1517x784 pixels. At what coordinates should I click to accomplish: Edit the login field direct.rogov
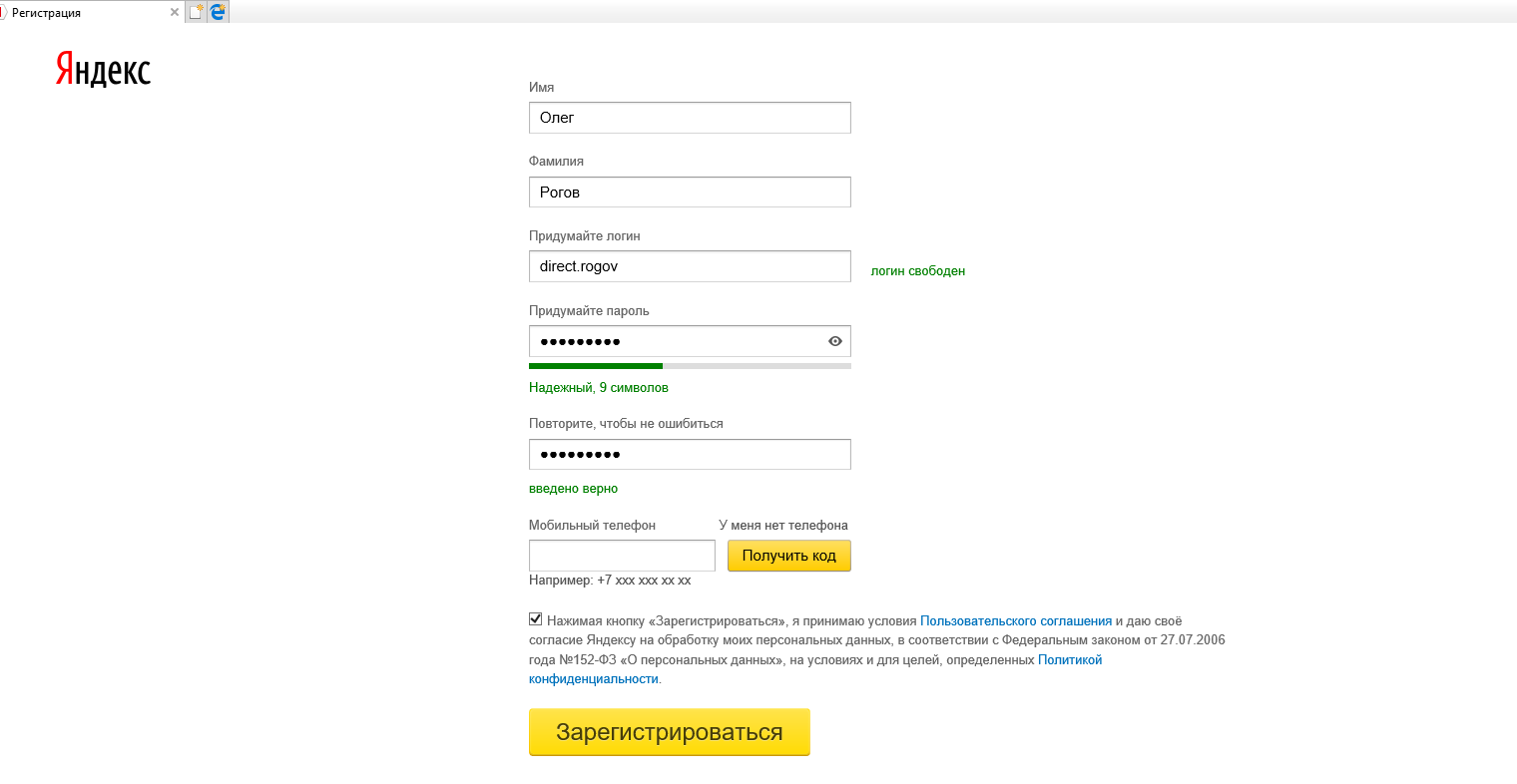tap(690, 266)
